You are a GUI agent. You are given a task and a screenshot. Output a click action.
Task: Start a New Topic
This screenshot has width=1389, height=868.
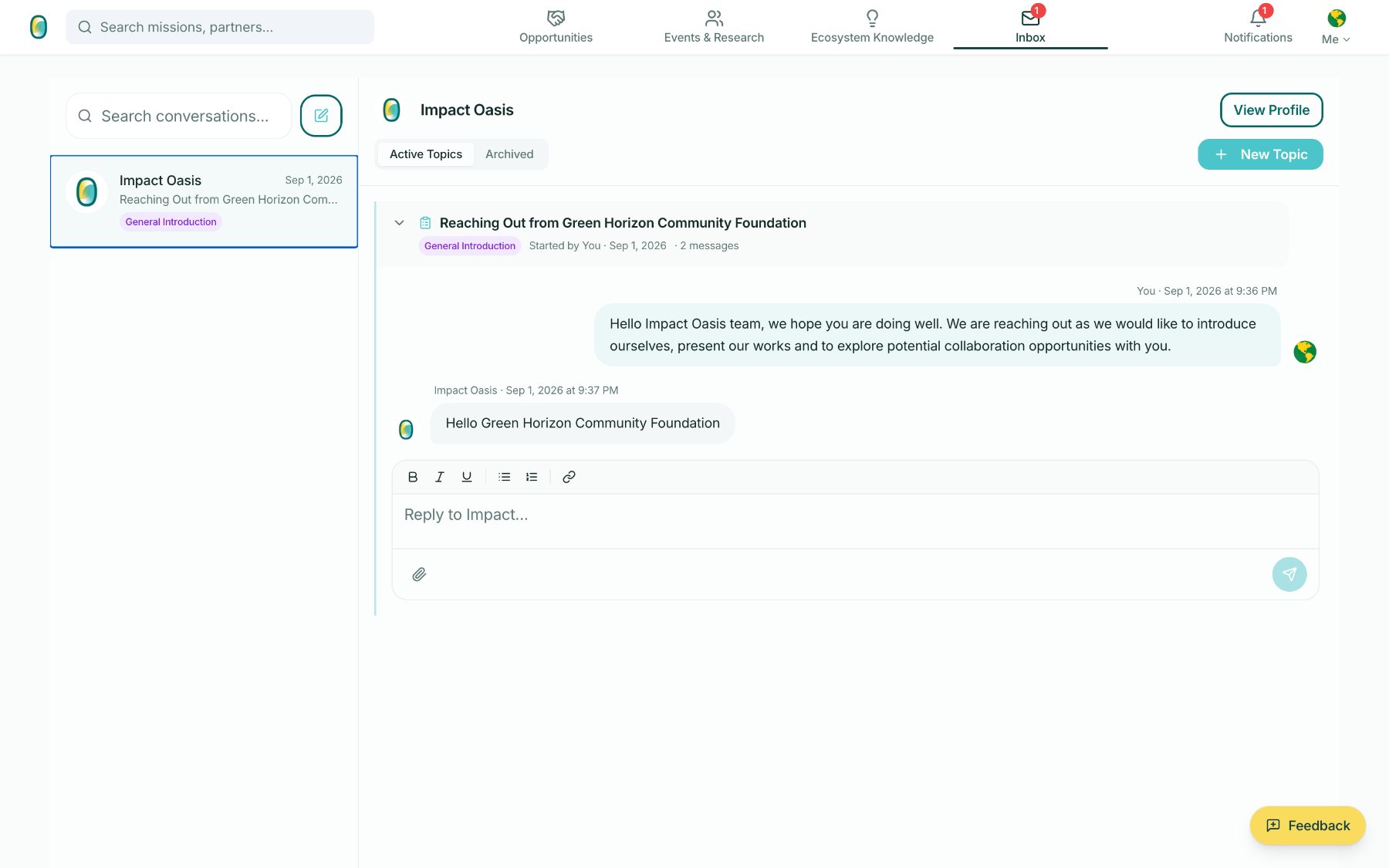1260,154
